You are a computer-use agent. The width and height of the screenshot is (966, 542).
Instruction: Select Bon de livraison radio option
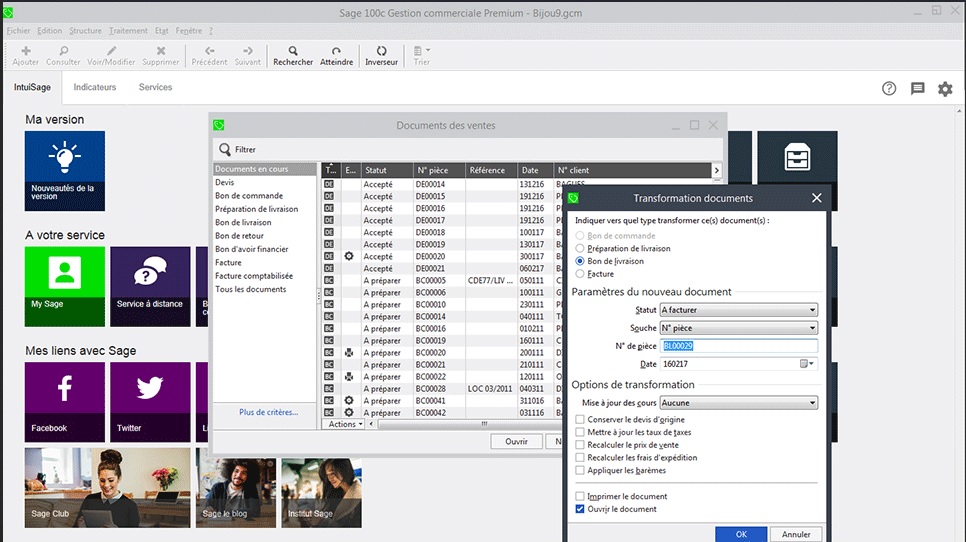(580, 261)
